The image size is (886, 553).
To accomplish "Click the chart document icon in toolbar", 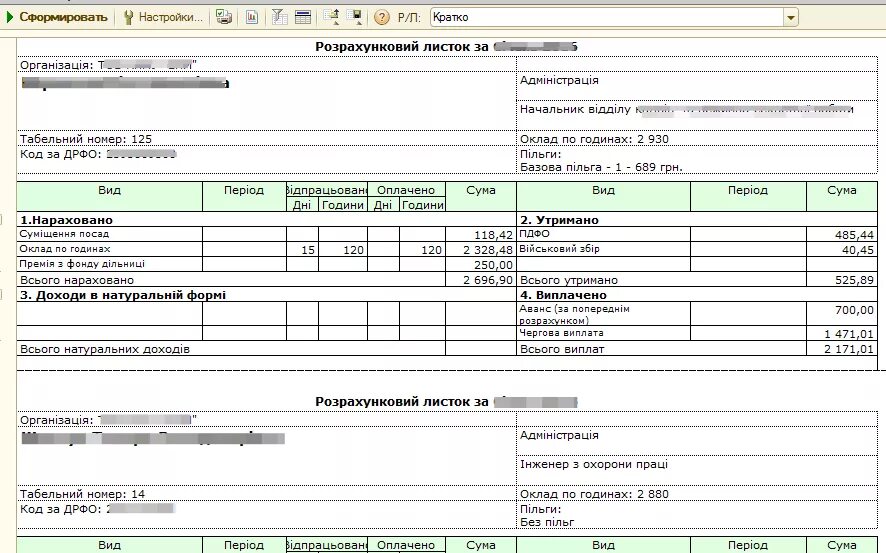I will 252,18.
